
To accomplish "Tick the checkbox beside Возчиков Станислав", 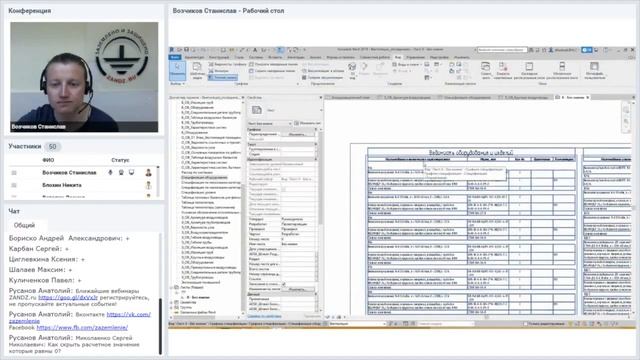I will 14,173.
